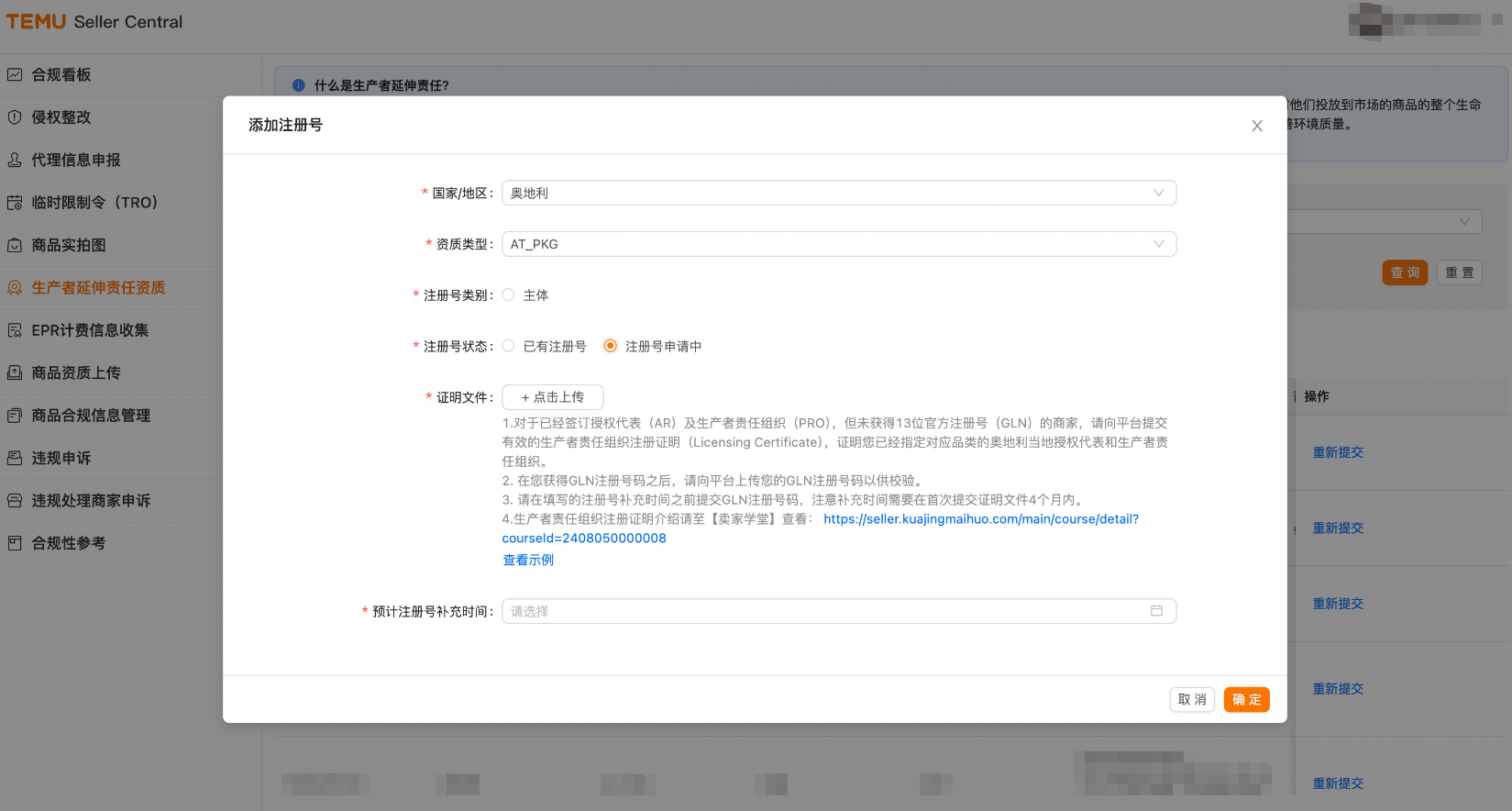Click the 取消 button

(1192, 699)
